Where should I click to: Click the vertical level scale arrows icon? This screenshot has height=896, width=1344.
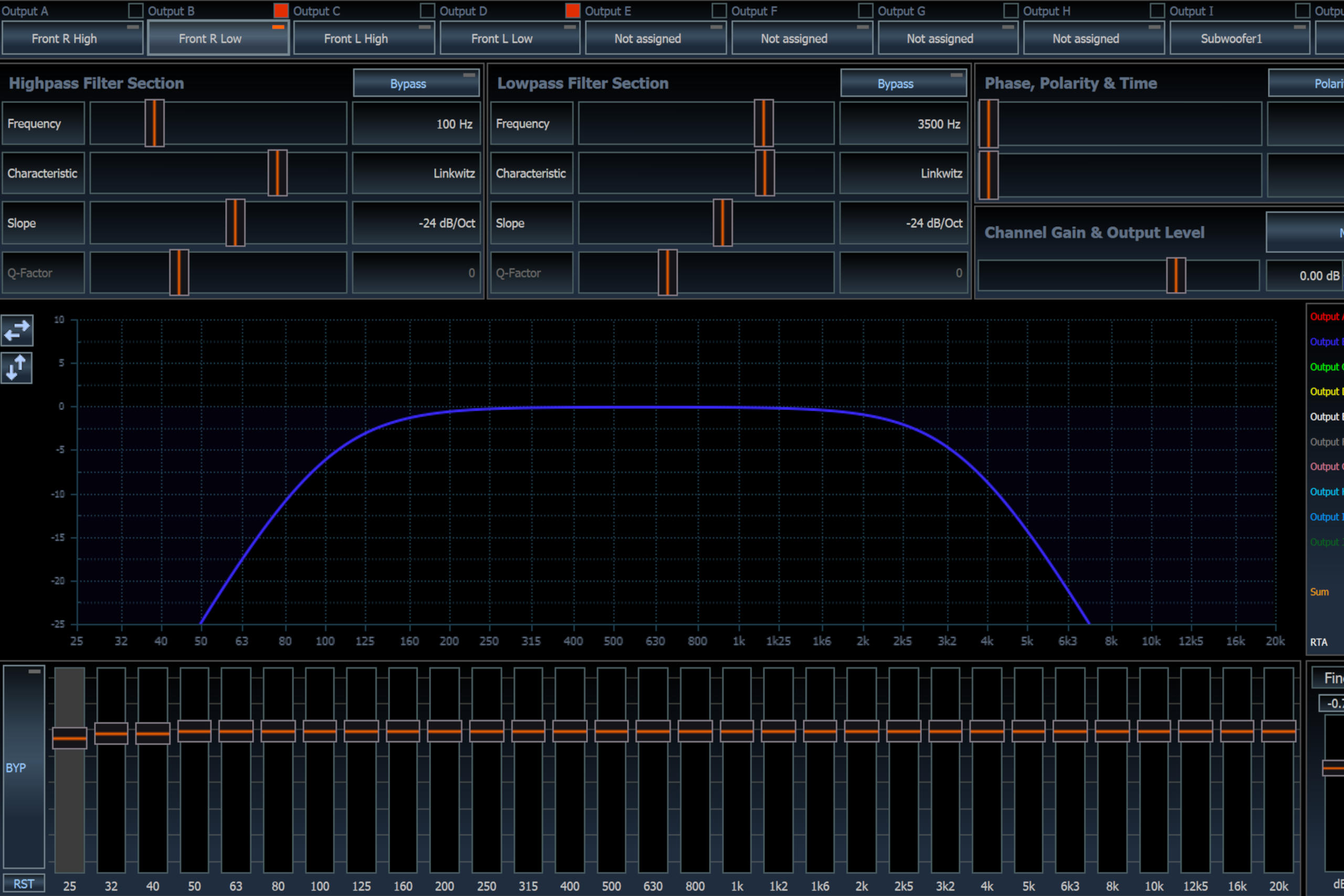click(x=17, y=368)
